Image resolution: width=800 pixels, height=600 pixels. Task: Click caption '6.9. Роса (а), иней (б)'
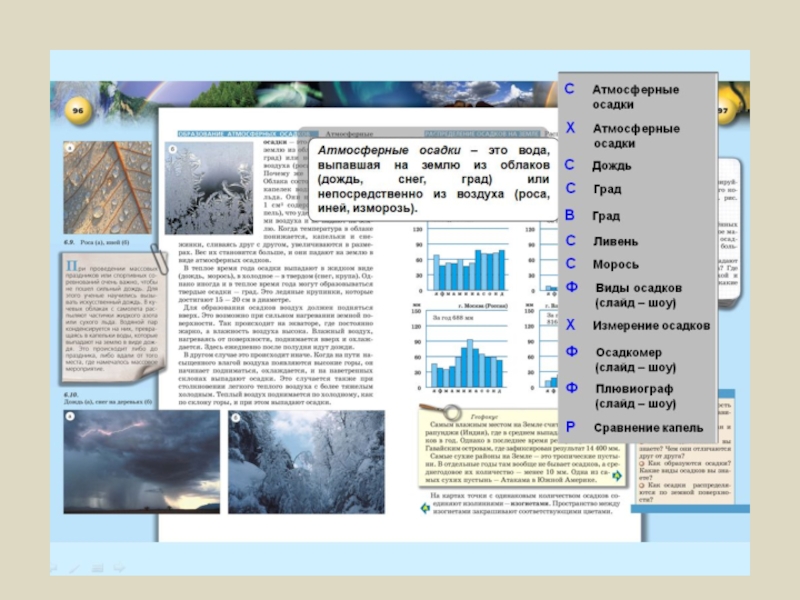96,242
